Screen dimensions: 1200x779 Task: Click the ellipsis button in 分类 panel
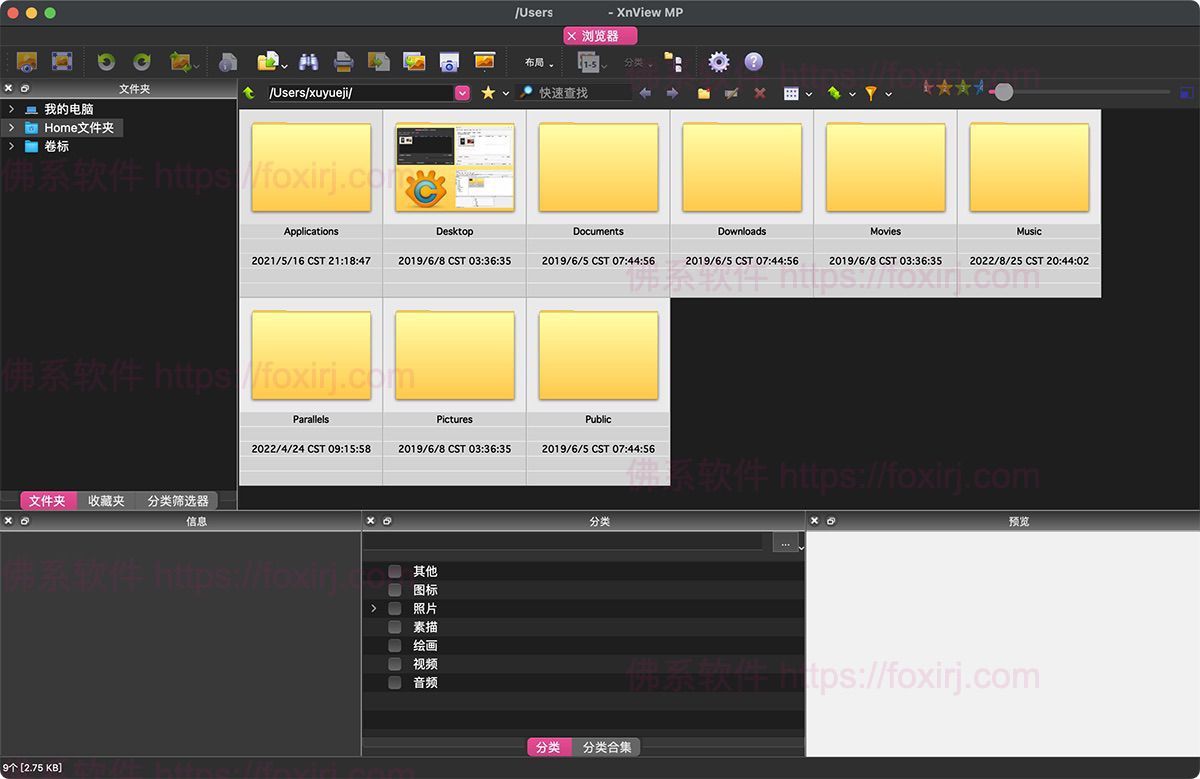pos(786,543)
